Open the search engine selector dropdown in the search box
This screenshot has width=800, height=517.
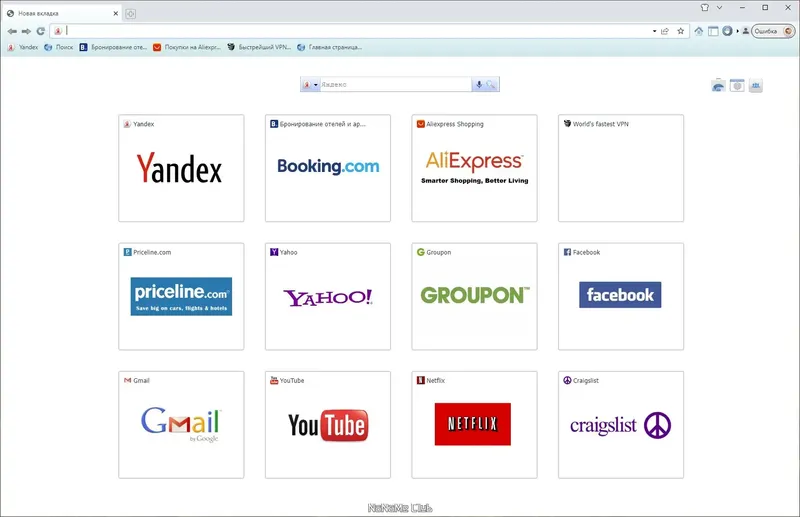tap(310, 85)
